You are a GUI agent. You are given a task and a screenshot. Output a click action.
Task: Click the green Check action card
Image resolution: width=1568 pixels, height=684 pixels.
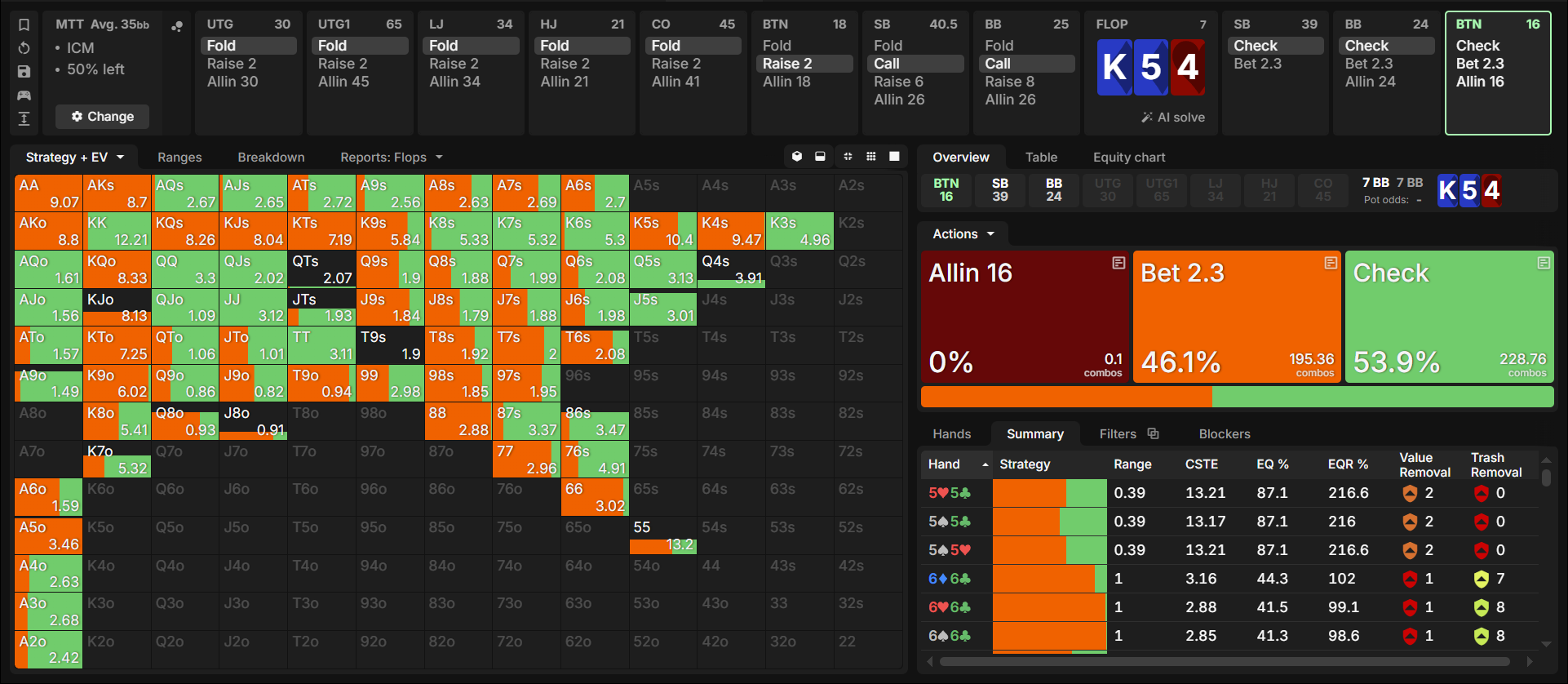[x=1450, y=317]
